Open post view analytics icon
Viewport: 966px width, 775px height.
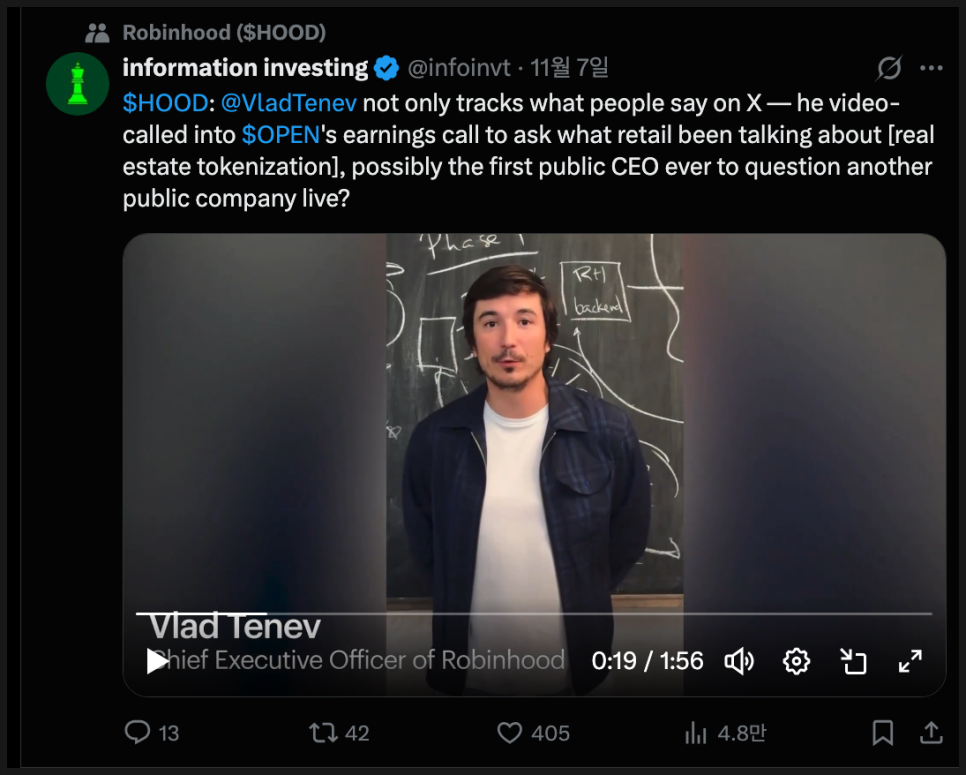pyautogui.click(x=696, y=733)
